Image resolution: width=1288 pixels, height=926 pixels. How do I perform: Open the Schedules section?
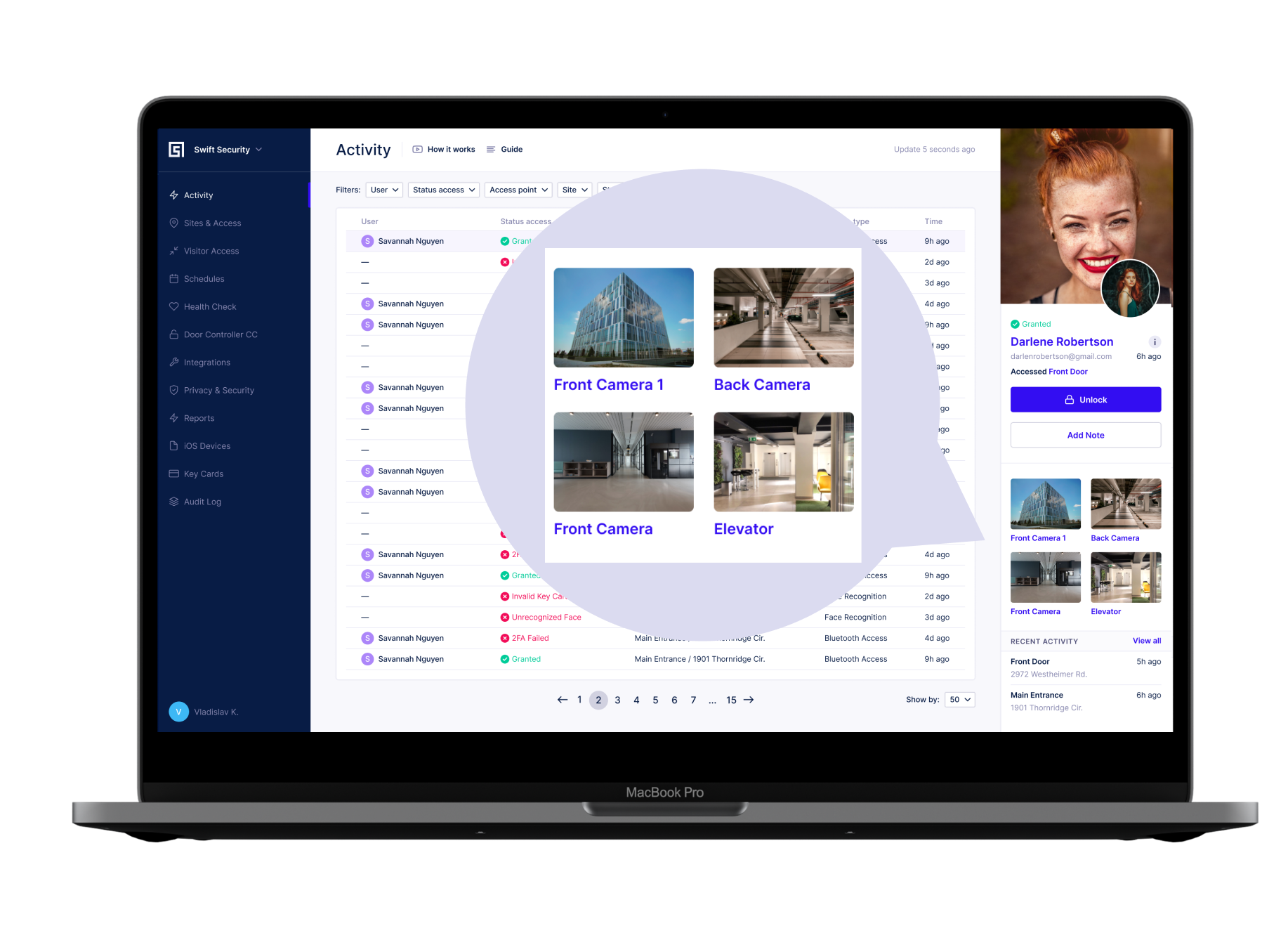point(204,278)
